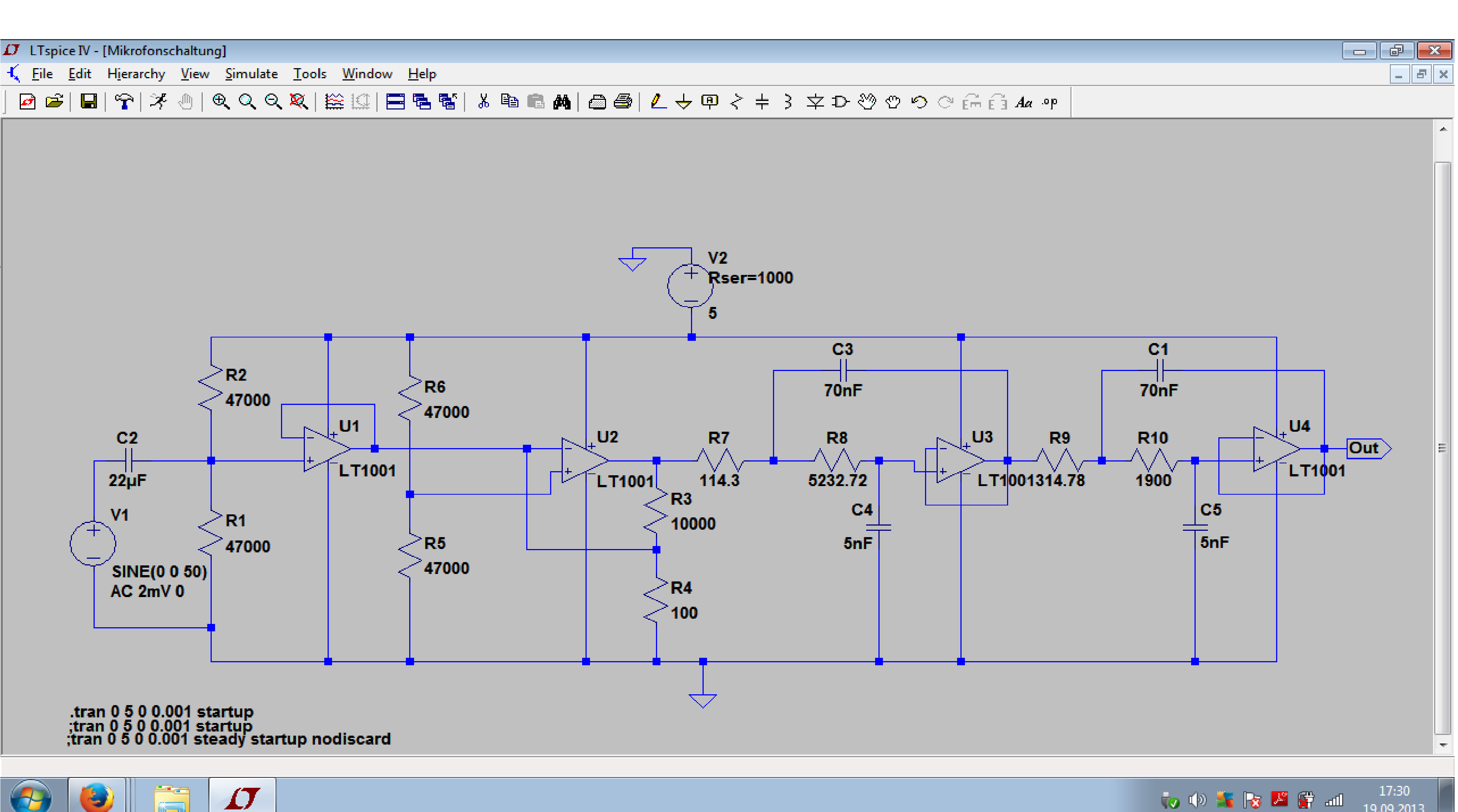
Task: Restore the inner document window
Action: 1421,74
